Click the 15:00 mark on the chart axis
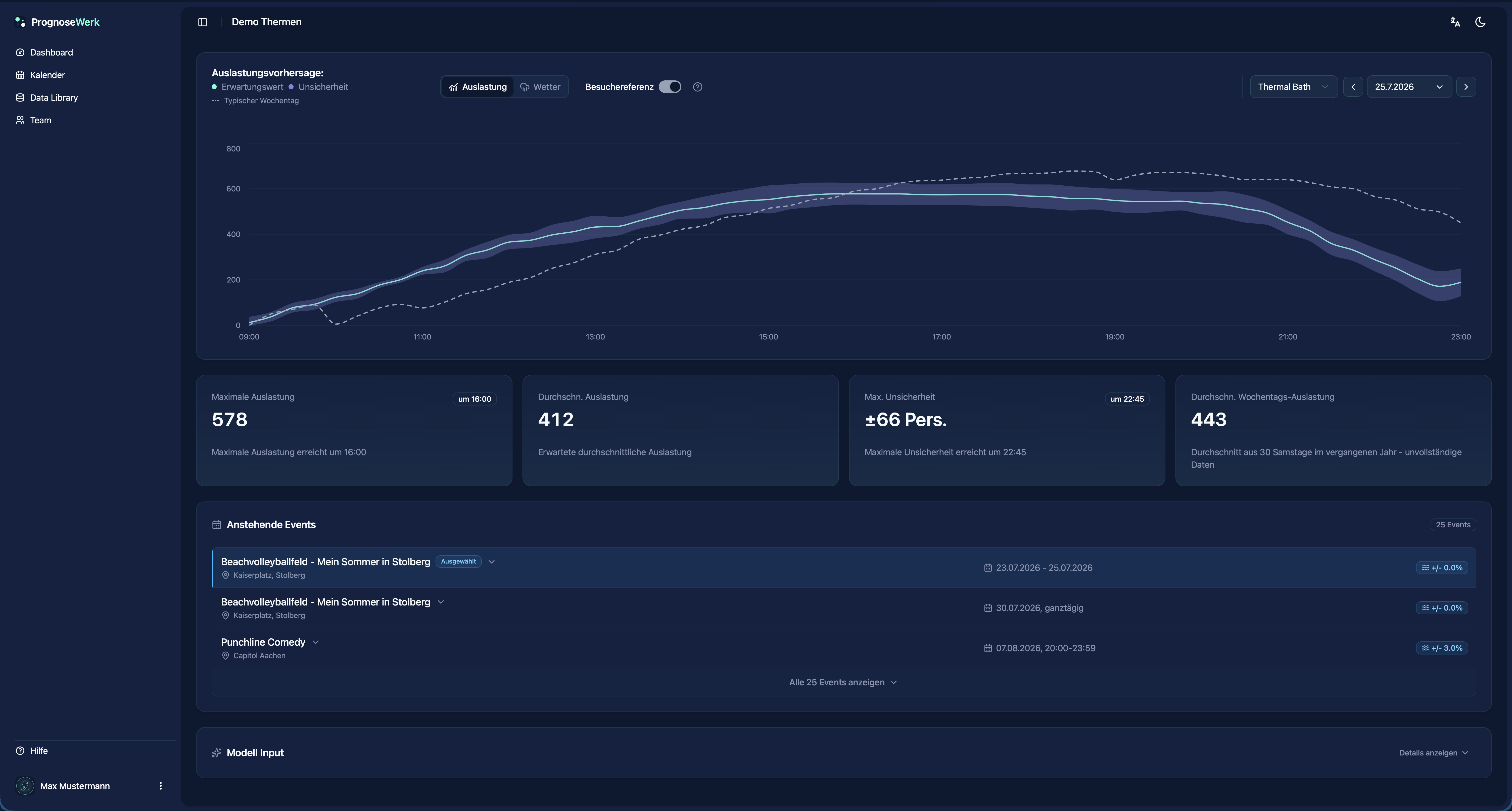This screenshot has height=811, width=1512. [x=768, y=337]
